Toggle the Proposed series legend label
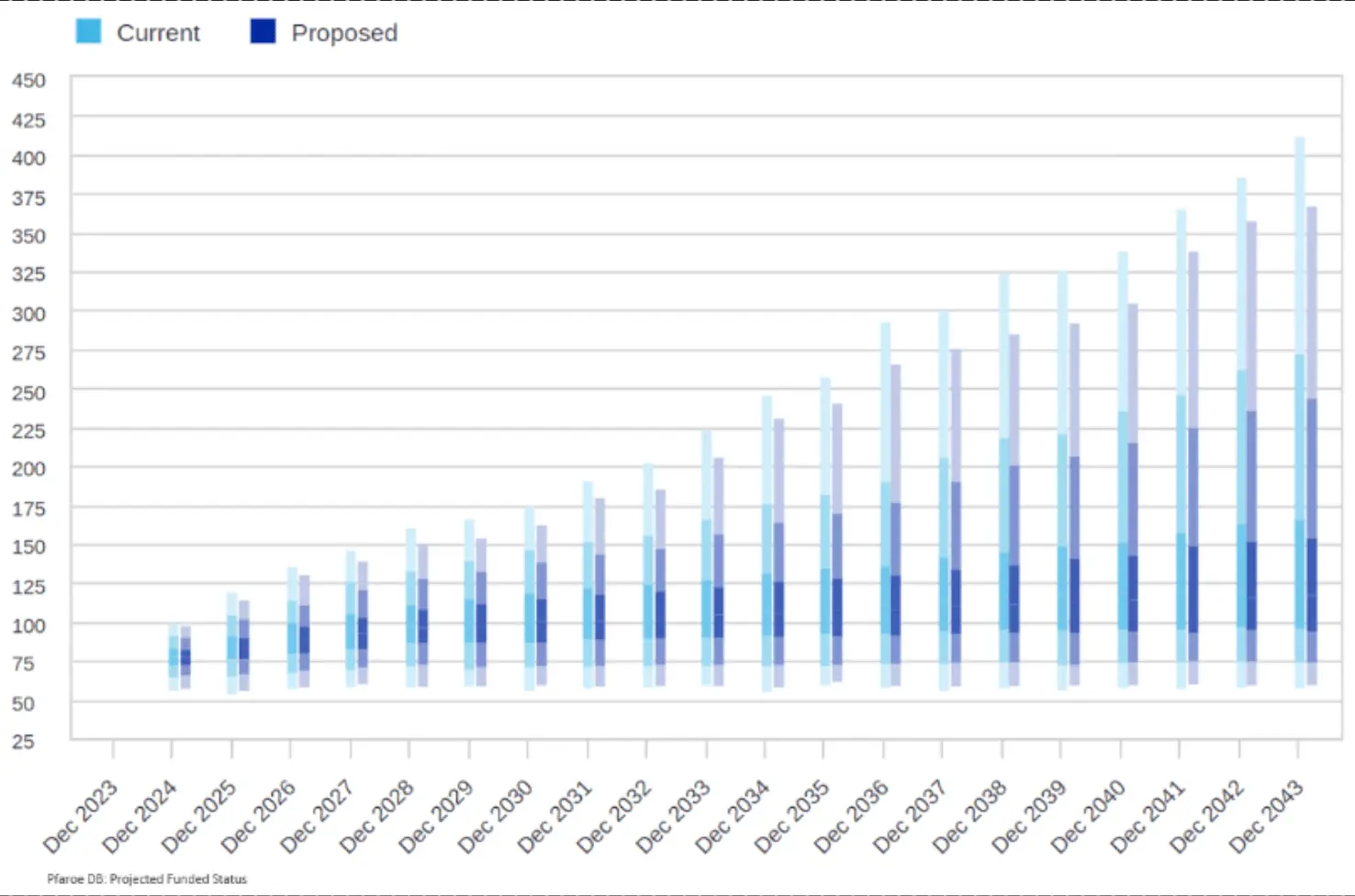 (x=344, y=33)
